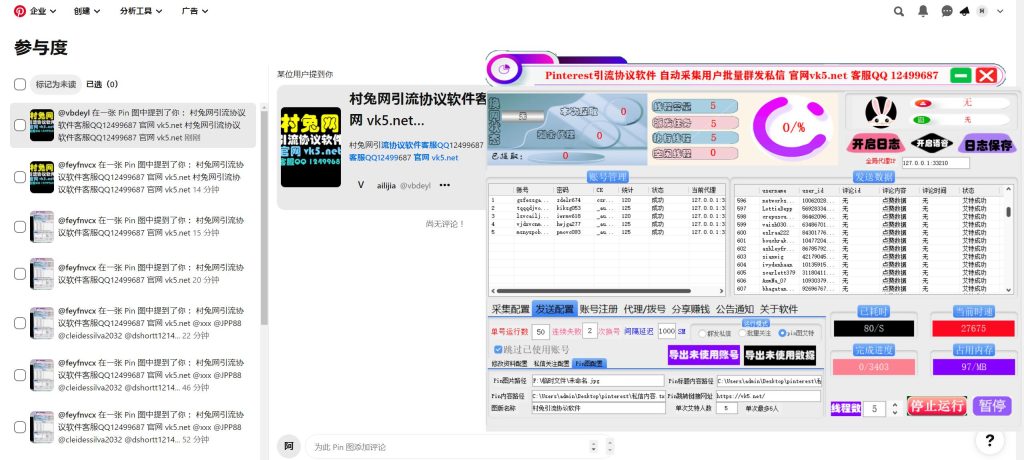The image size is (1024, 460).
Task: Click the green oval indicator icon
Action: 921,120
